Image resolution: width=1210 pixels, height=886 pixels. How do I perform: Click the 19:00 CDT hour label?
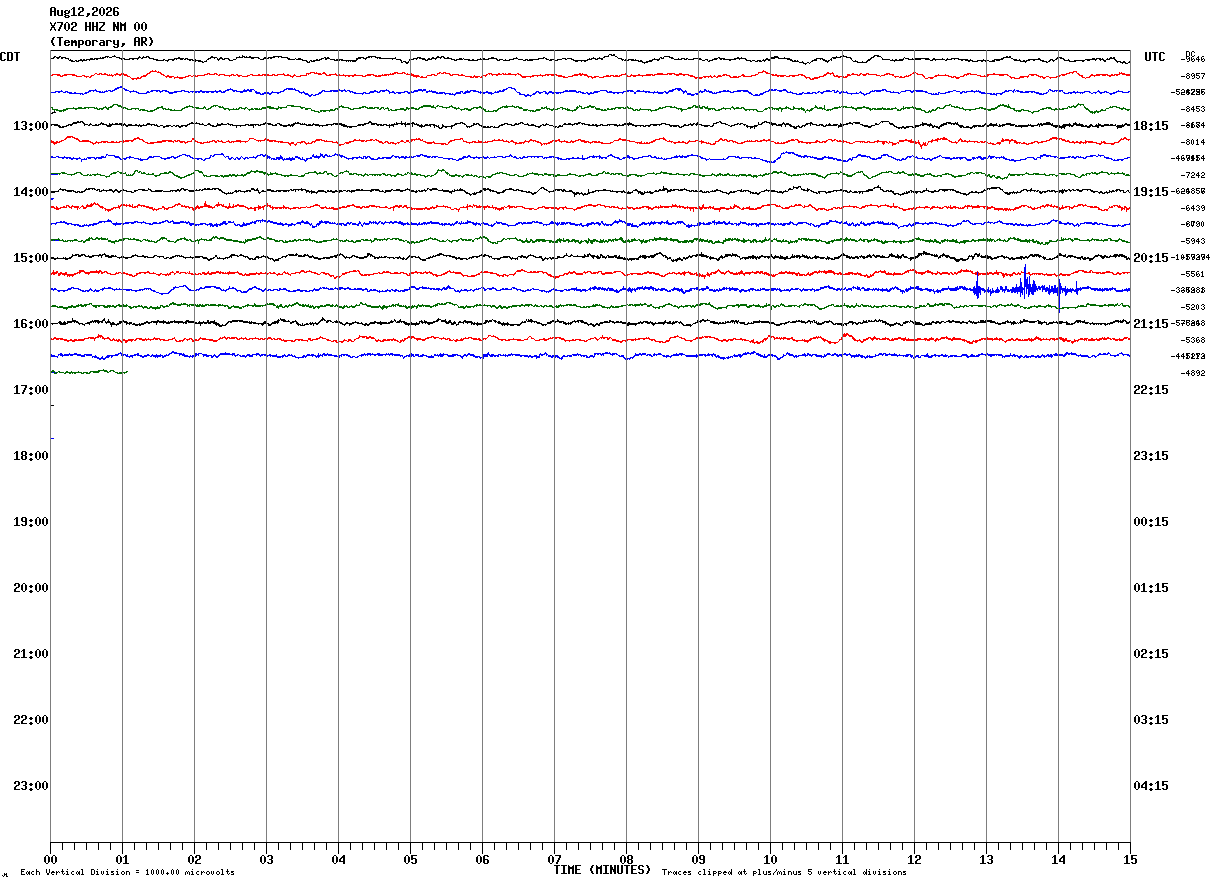coord(31,522)
